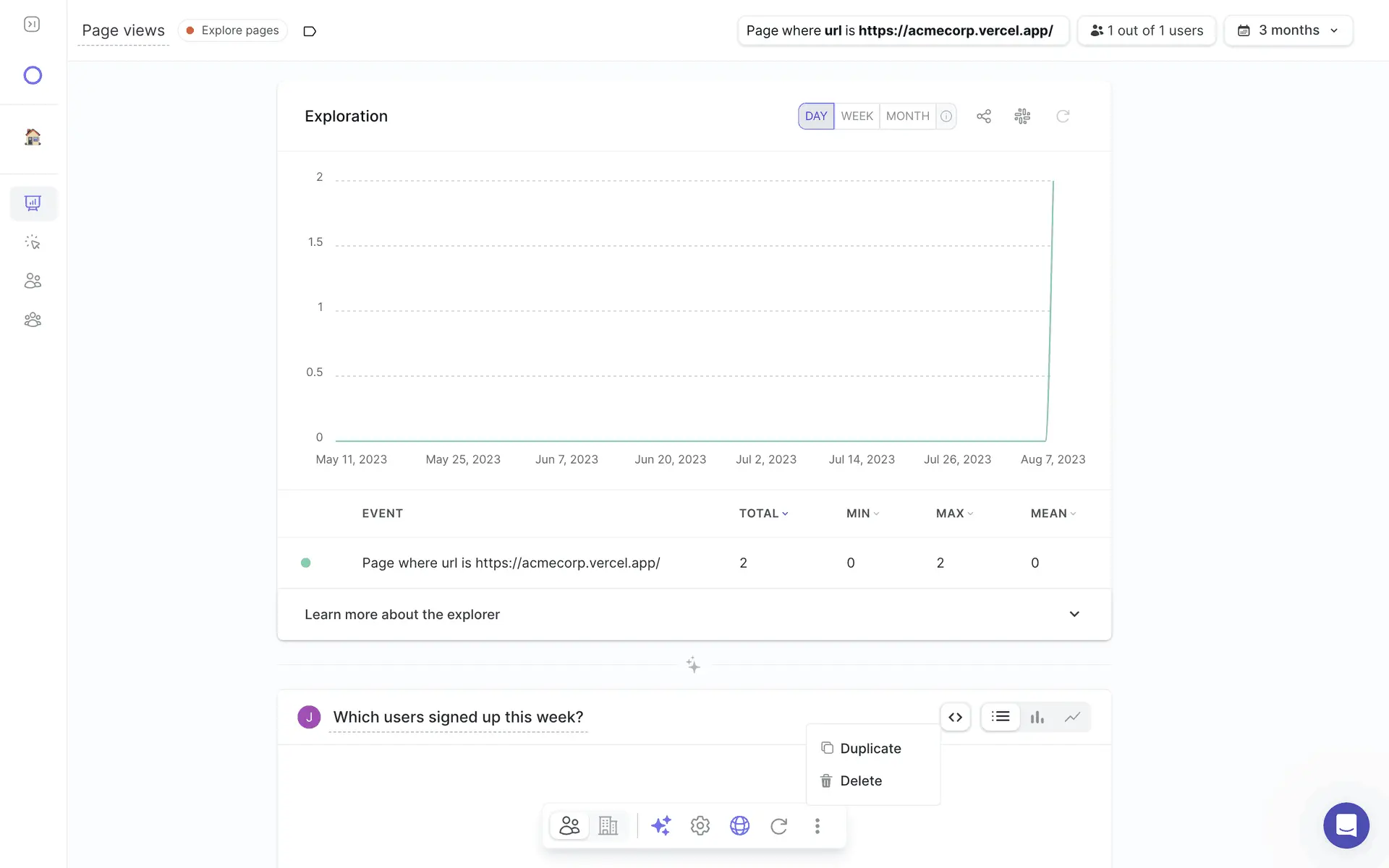The image size is (1389, 868).
Task: Click the code view brackets icon
Action: pos(955,717)
